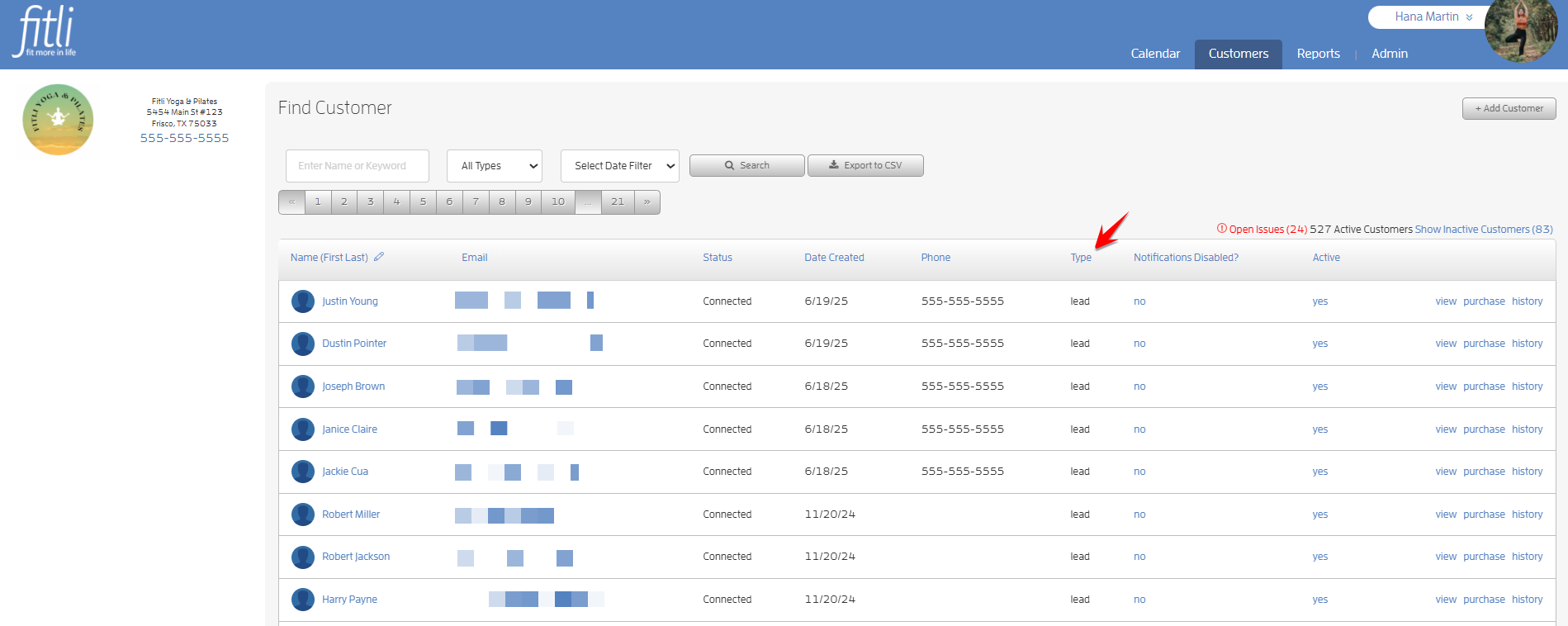
Task: Open the Calendar tab
Action: 1155,54
